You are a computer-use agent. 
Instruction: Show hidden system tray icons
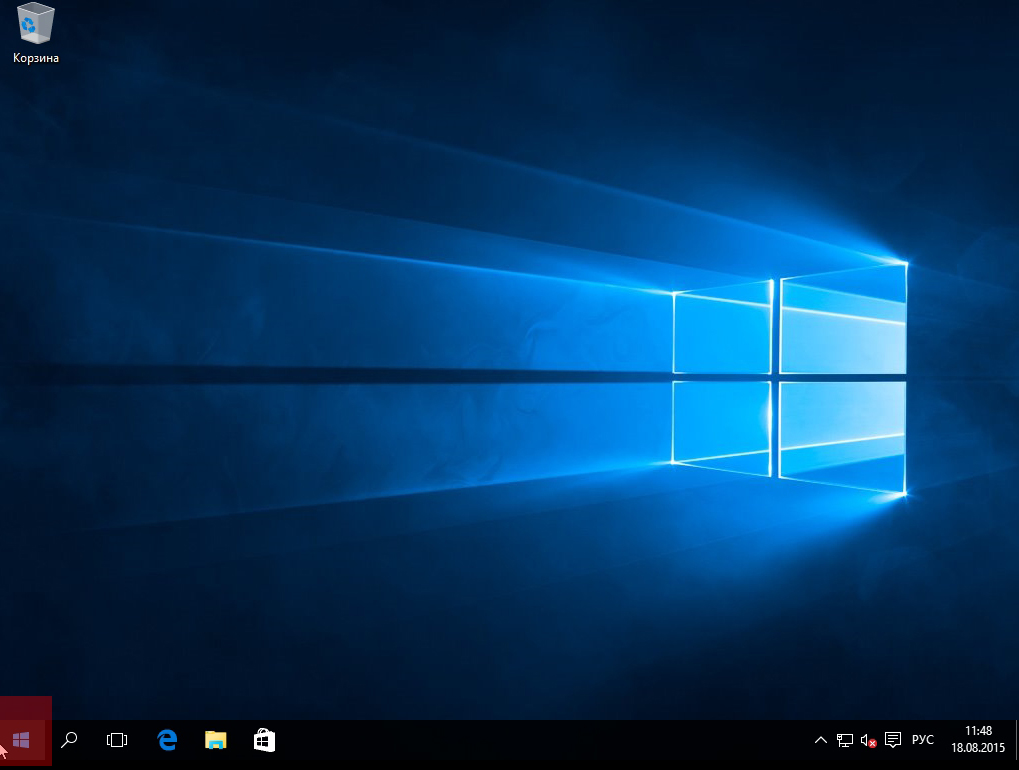pos(821,740)
